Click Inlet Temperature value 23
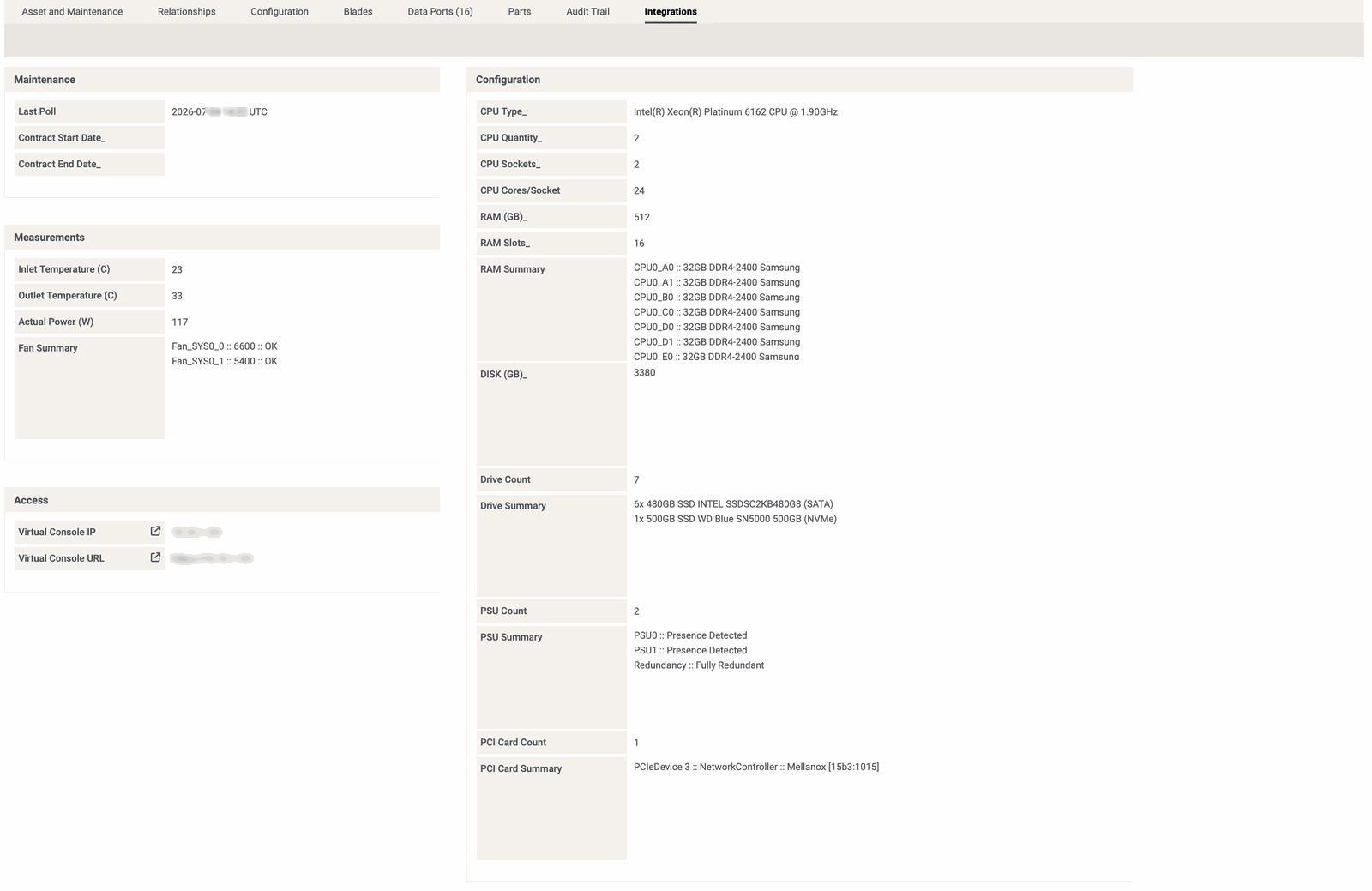The width and height of the screenshot is (1372, 891). [177, 269]
